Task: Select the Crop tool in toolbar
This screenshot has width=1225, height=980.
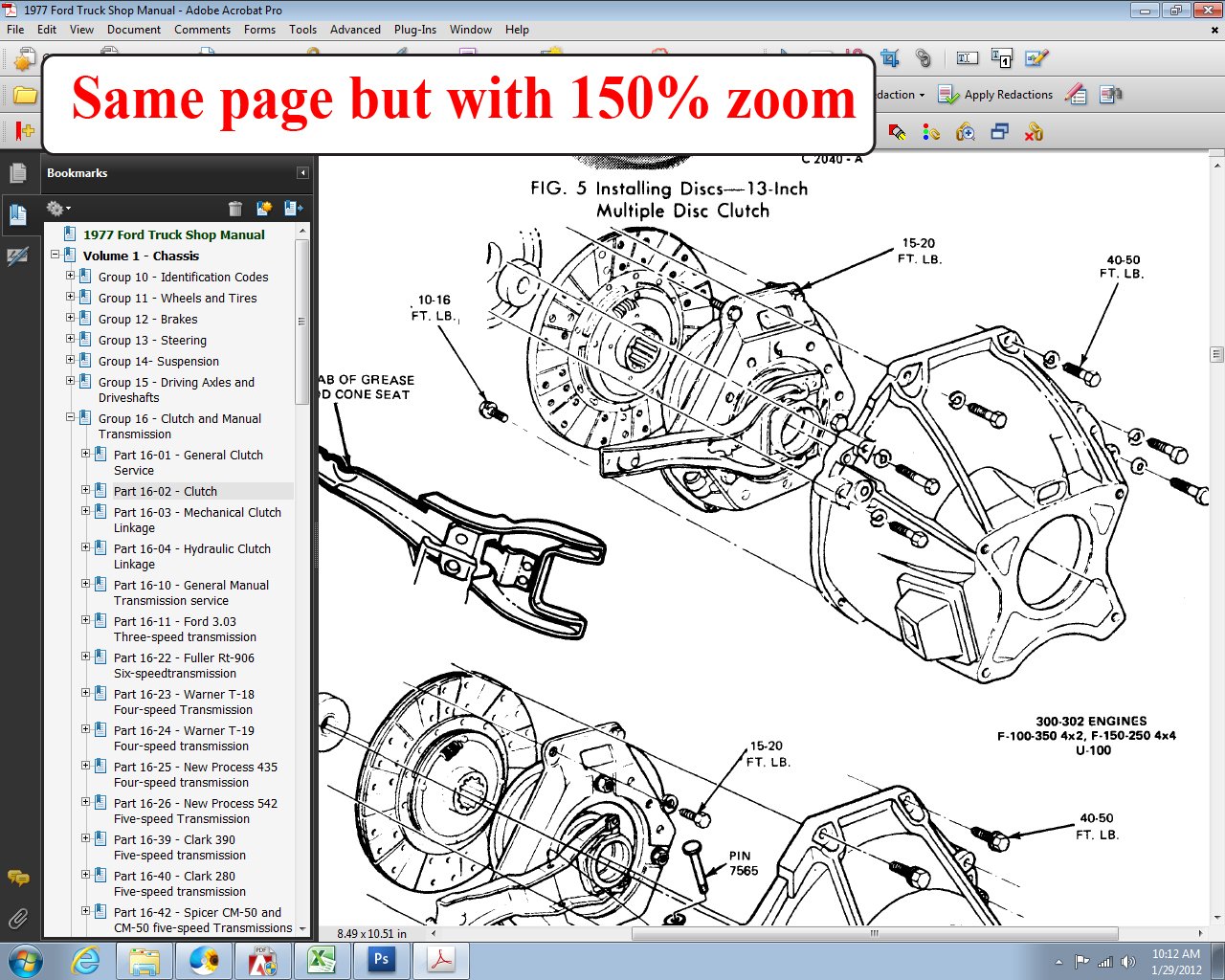Action: [x=890, y=58]
